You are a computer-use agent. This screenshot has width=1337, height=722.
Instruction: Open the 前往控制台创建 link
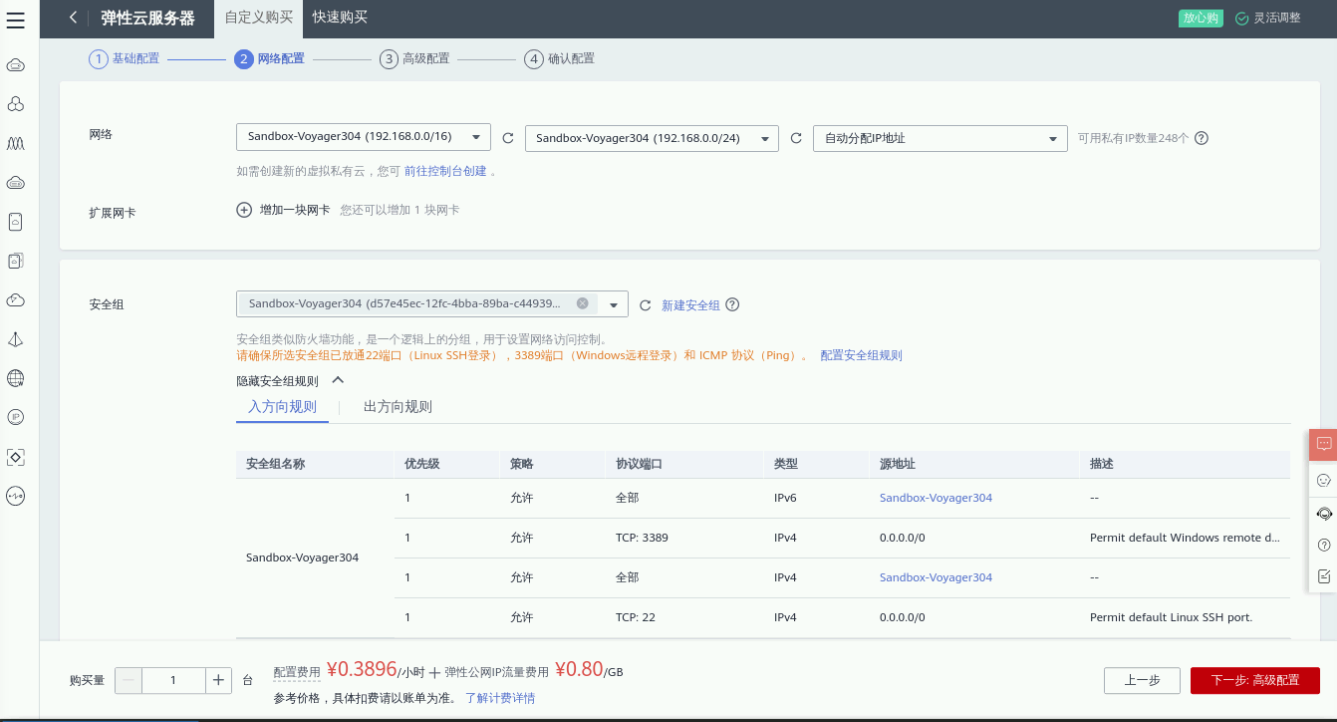click(x=445, y=171)
